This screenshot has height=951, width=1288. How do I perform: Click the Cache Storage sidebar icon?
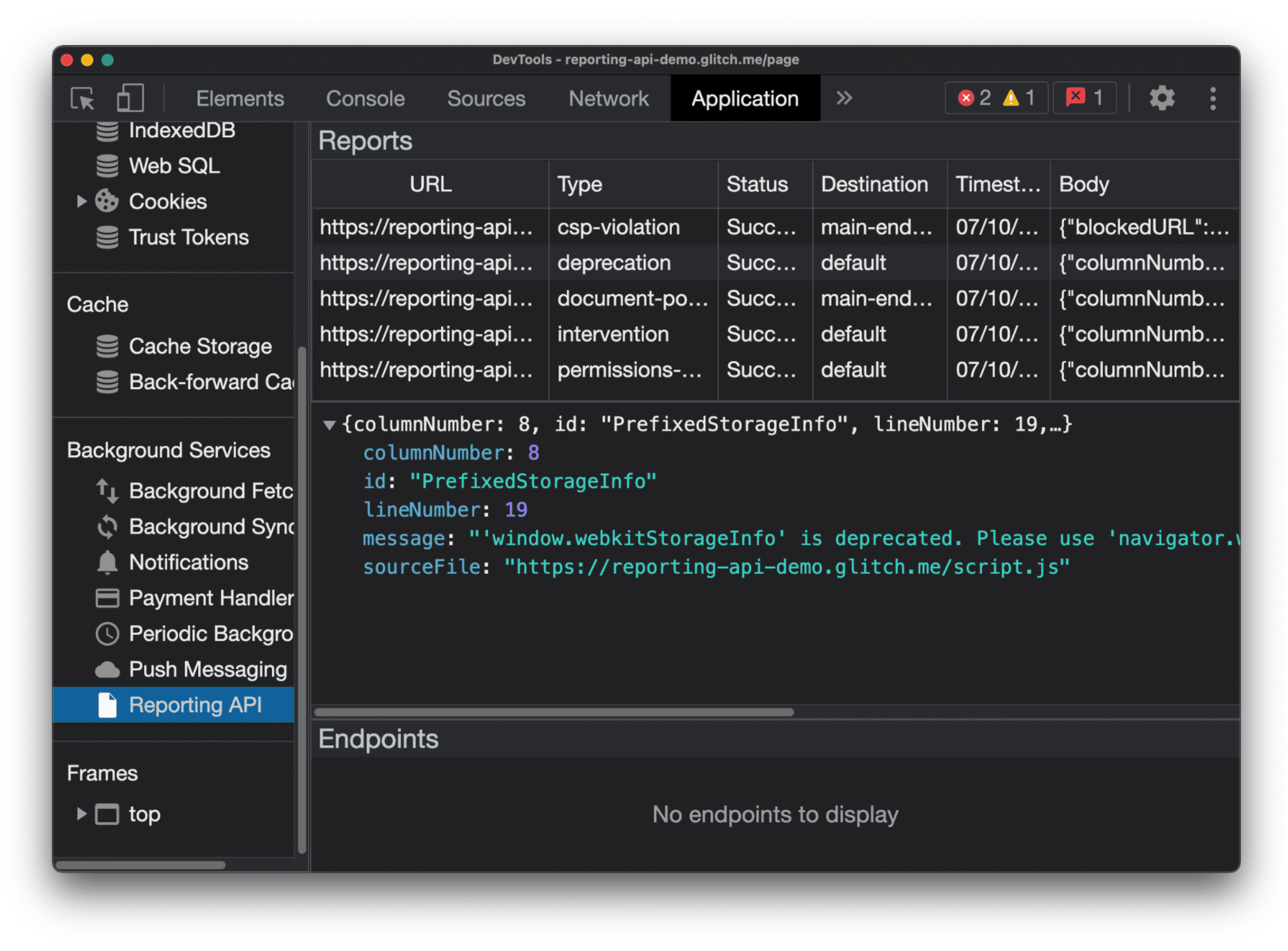[x=109, y=345]
